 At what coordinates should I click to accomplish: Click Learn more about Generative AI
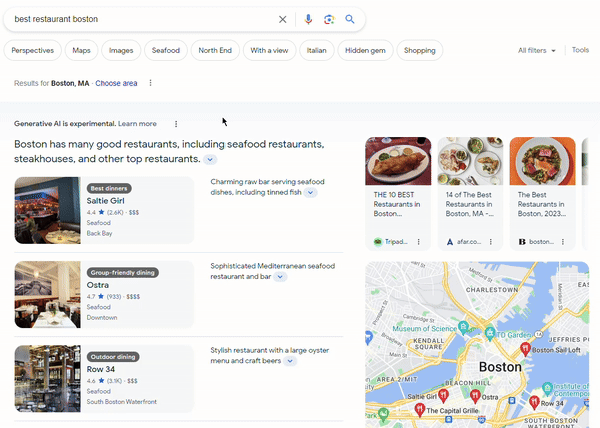tap(137, 124)
